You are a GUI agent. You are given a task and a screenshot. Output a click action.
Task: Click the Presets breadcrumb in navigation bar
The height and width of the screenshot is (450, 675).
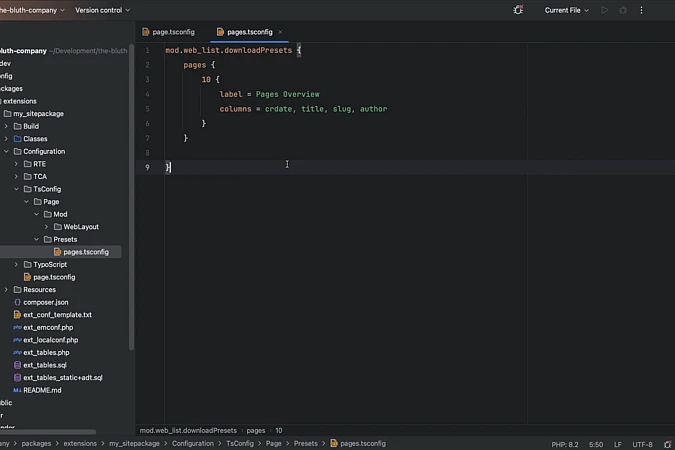(x=305, y=443)
